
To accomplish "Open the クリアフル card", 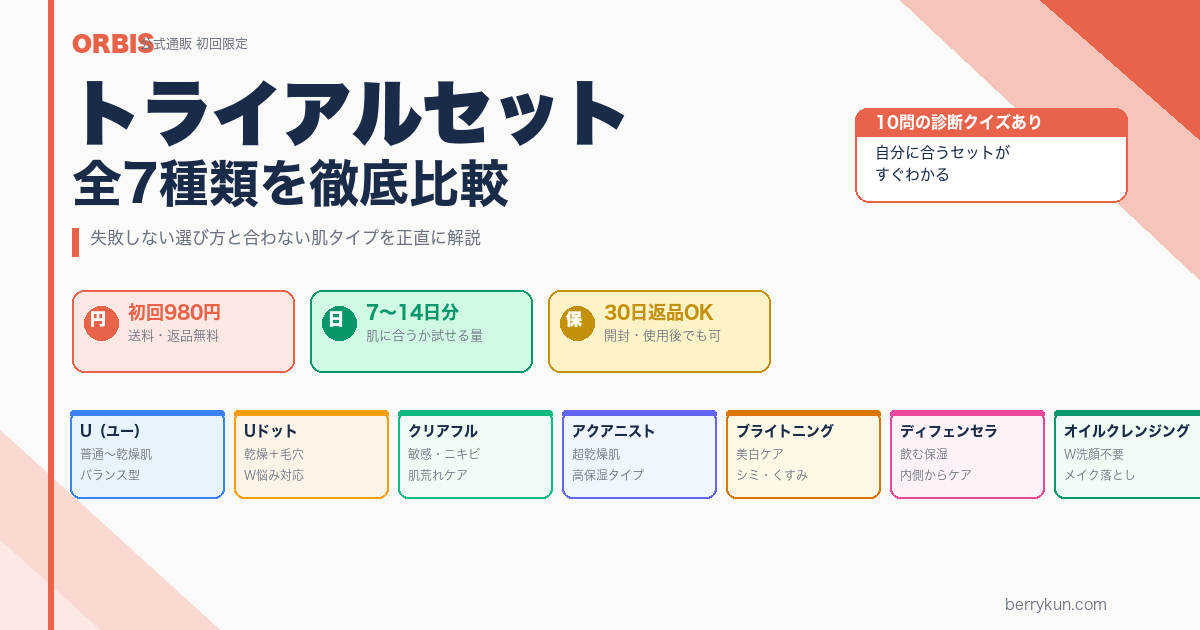I will pos(475,454).
